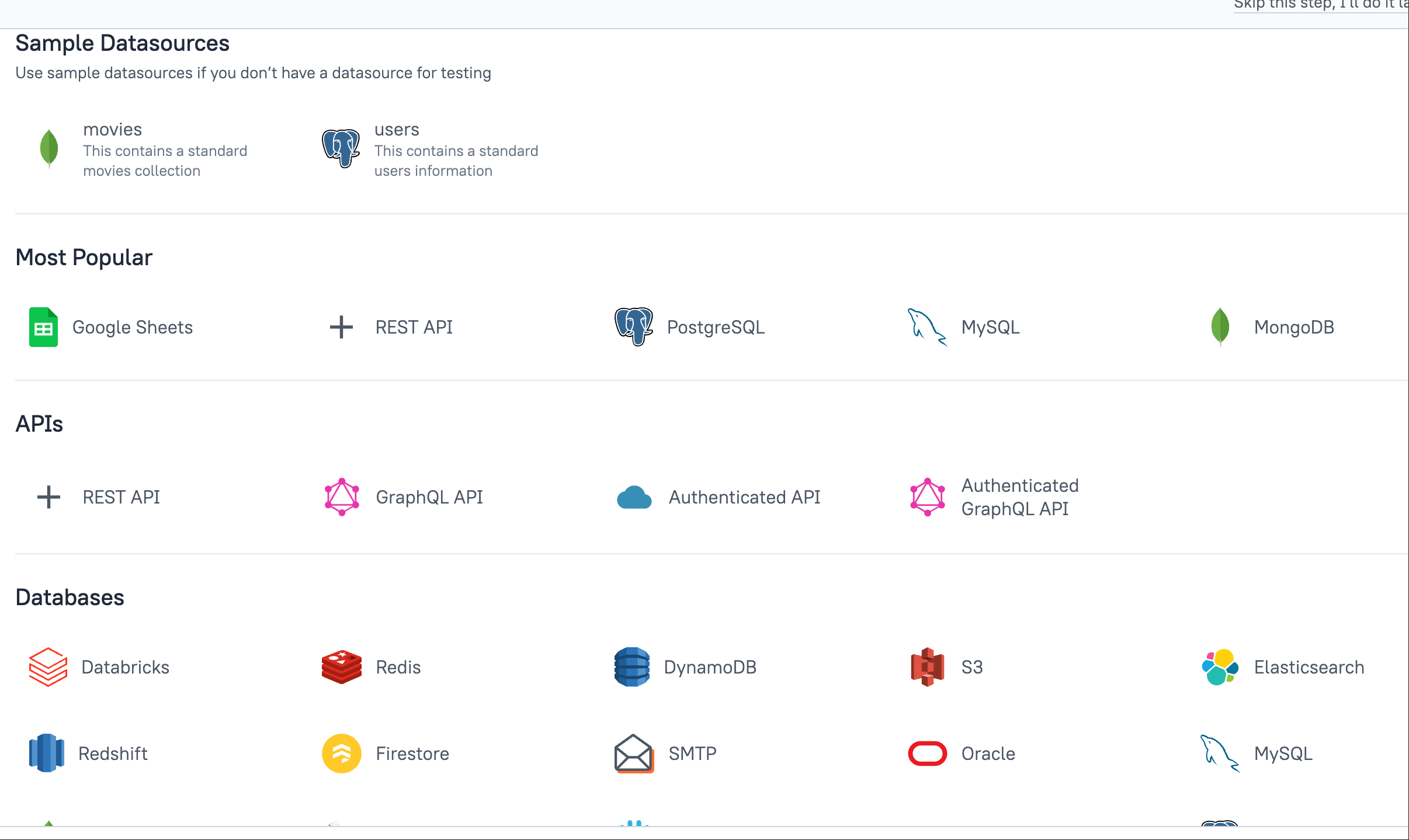The height and width of the screenshot is (840, 1409).
Task: Select DynamoDB label
Action: point(710,667)
